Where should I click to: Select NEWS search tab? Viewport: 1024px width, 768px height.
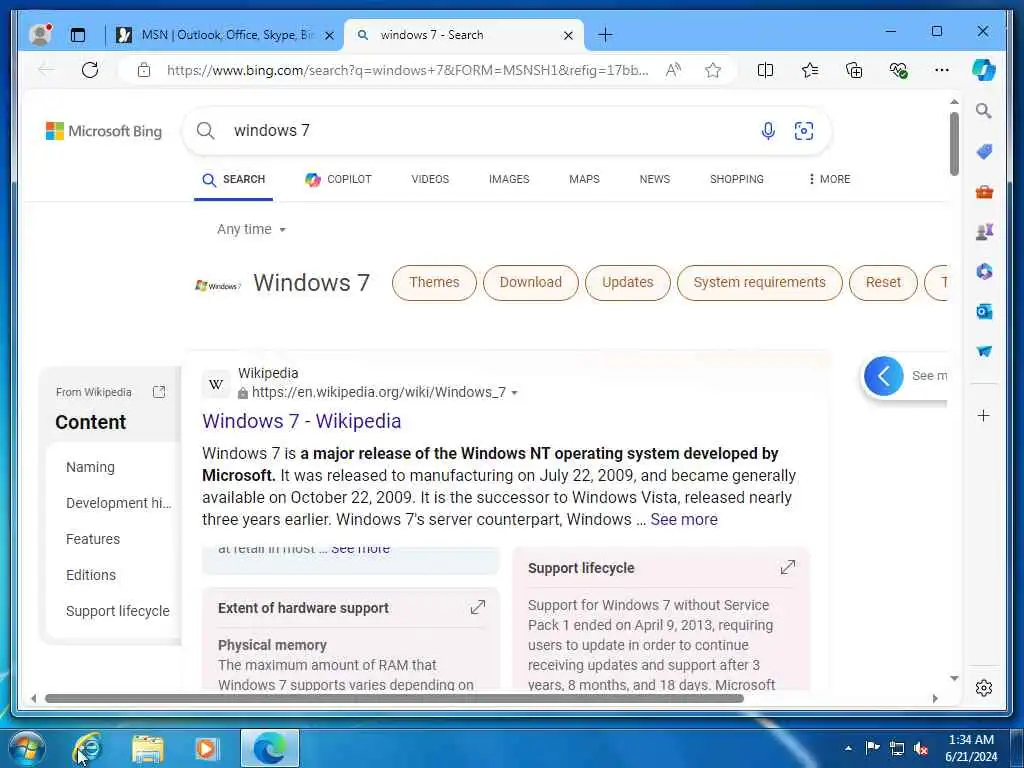(x=654, y=179)
